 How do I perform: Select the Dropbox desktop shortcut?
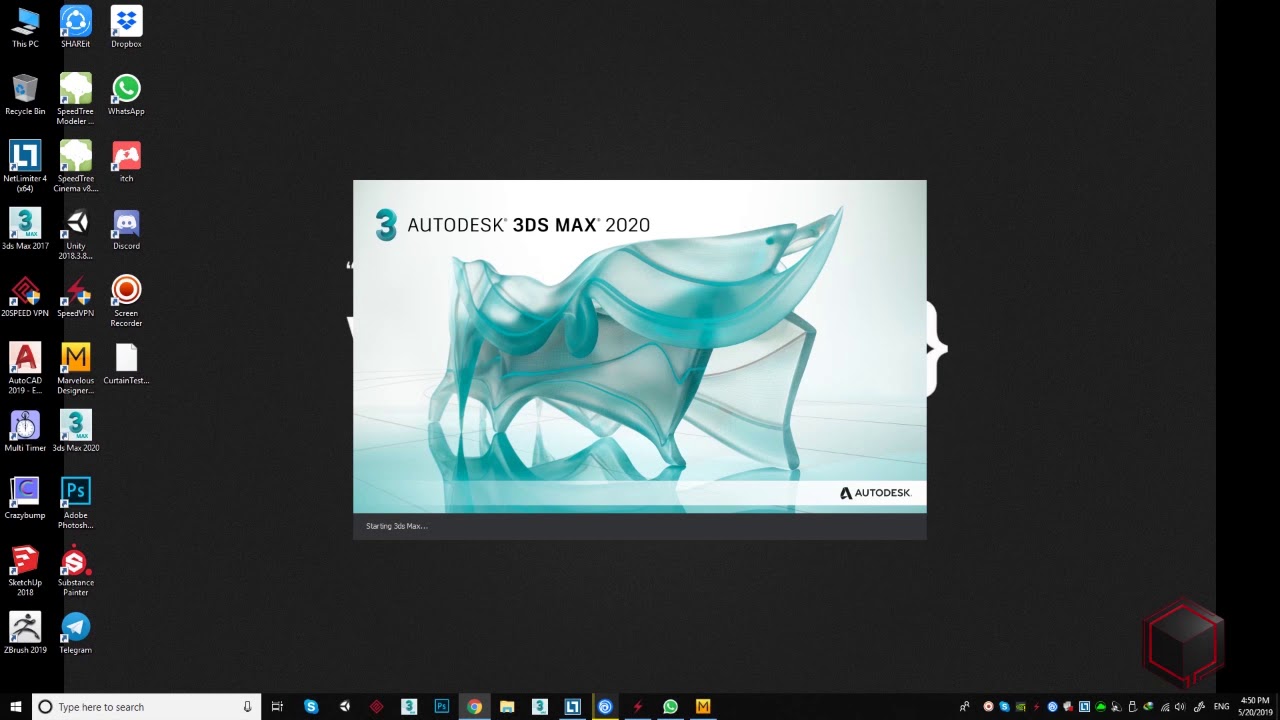pyautogui.click(x=126, y=27)
